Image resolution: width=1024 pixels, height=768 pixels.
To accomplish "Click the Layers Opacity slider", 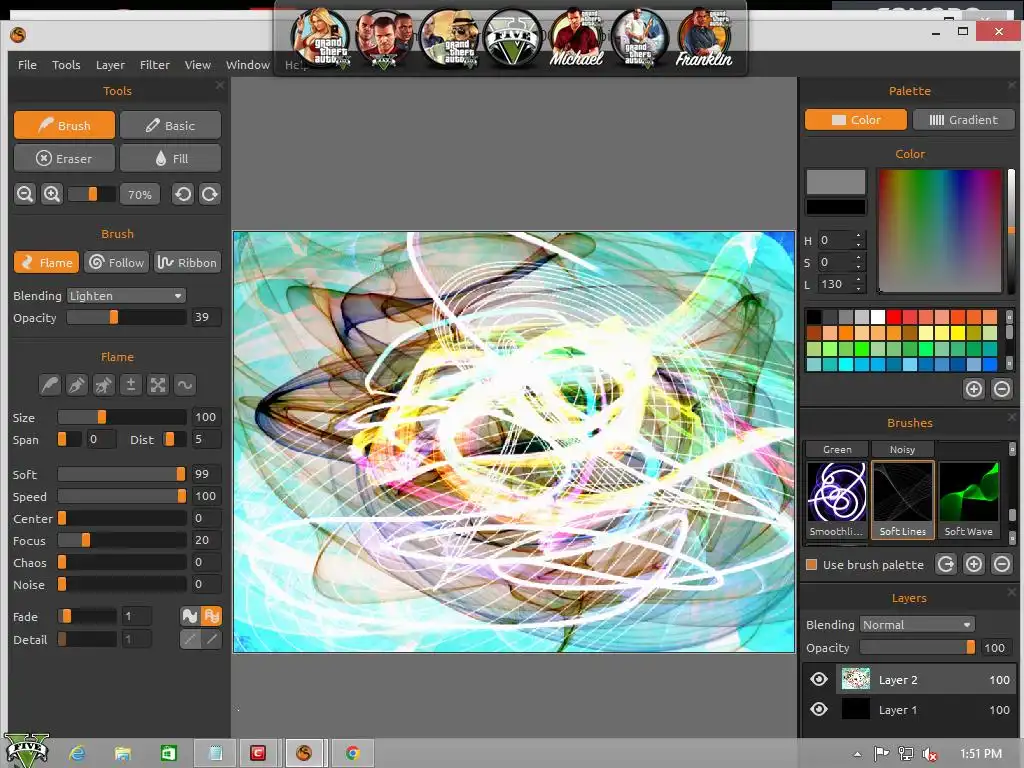I will tap(917, 647).
